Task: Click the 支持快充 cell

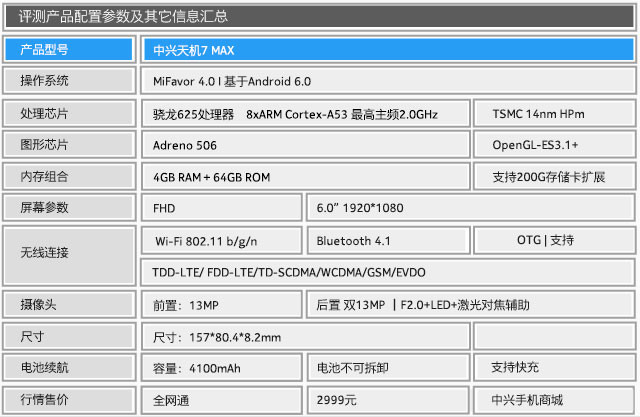Action: click(x=554, y=368)
